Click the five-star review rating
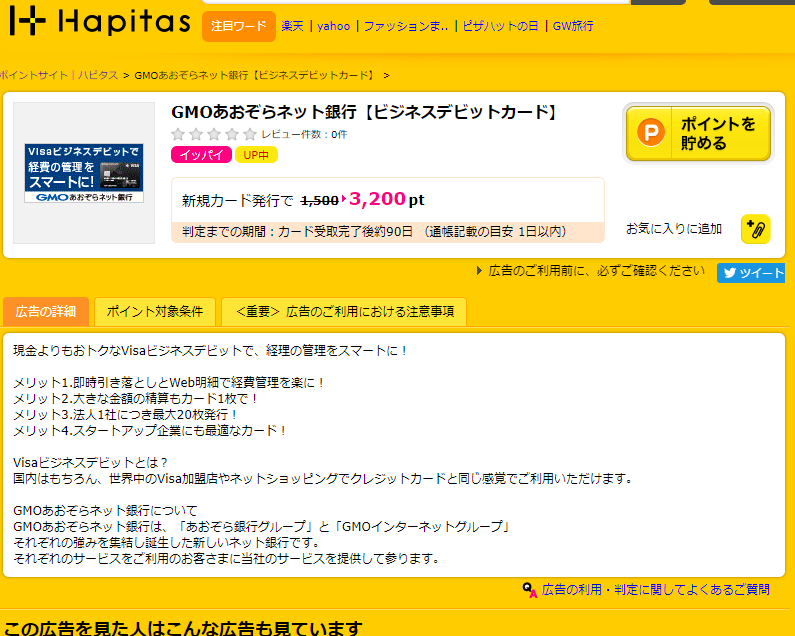 pyautogui.click(x=214, y=134)
